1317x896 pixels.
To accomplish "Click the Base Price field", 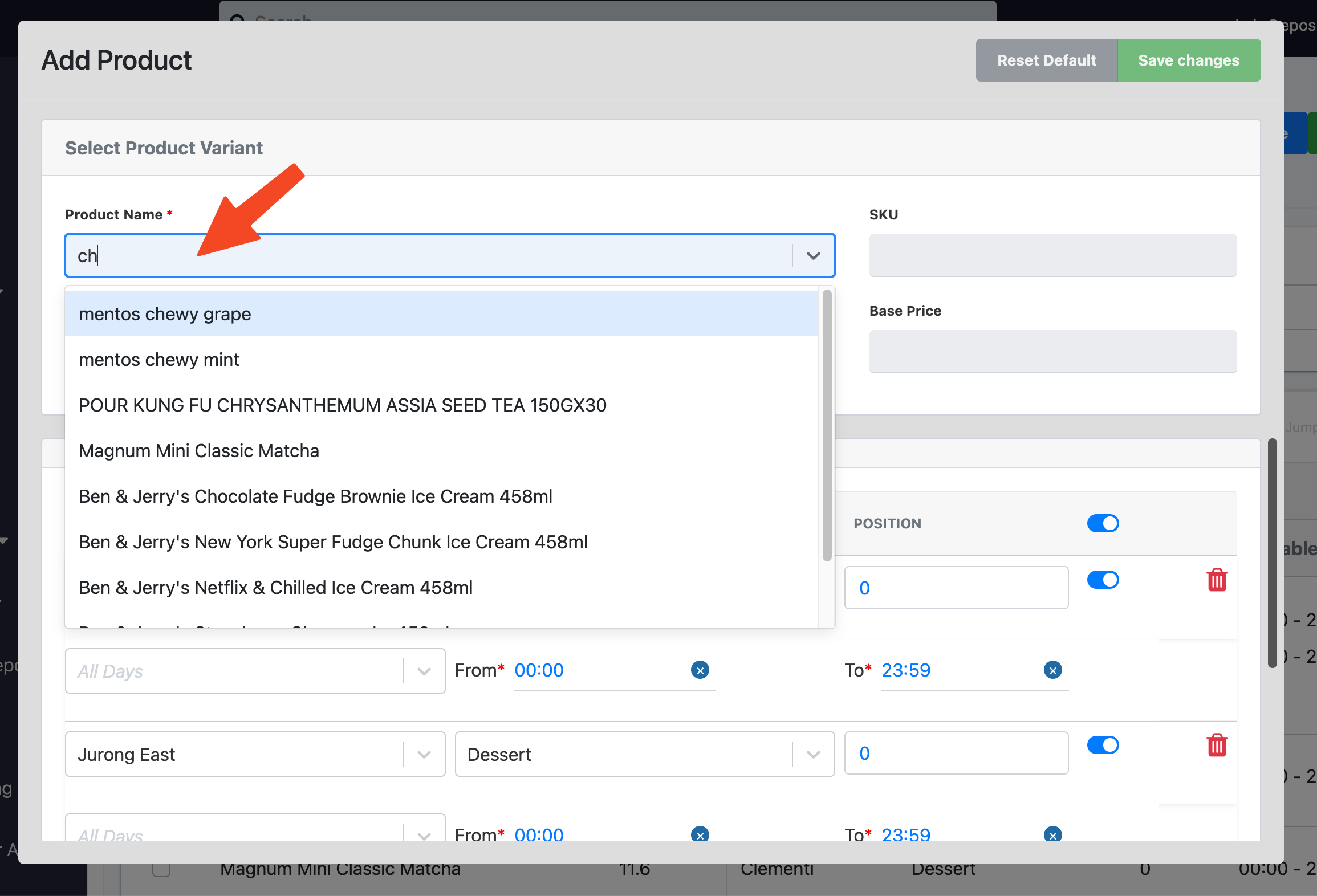I will point(1052,352).
